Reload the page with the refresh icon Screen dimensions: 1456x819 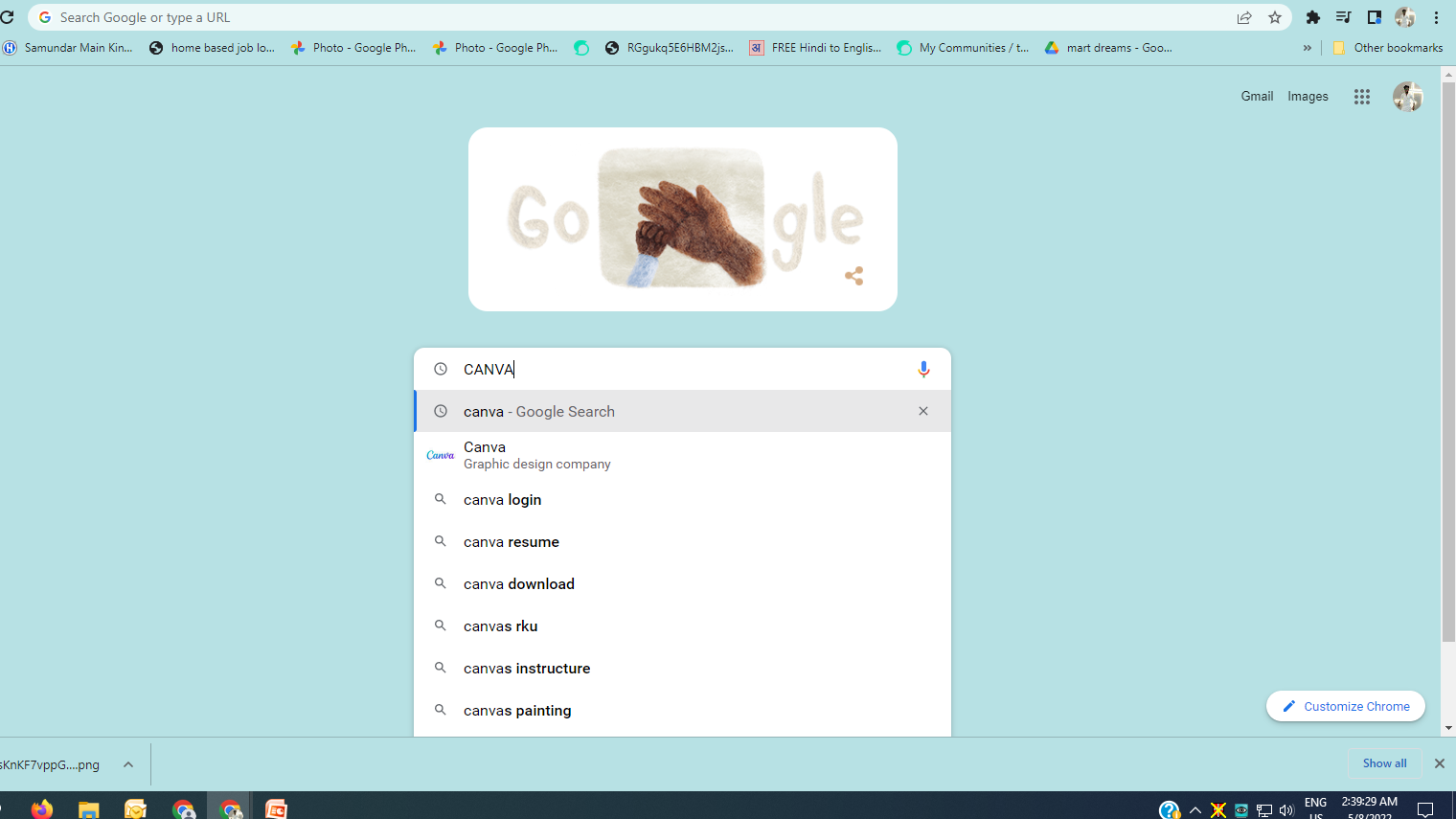(6, 17)
